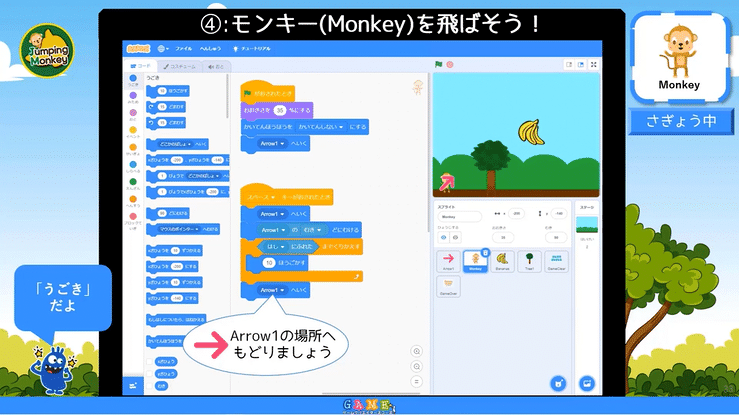Select the イベント (Events) block category

(133, 132)
